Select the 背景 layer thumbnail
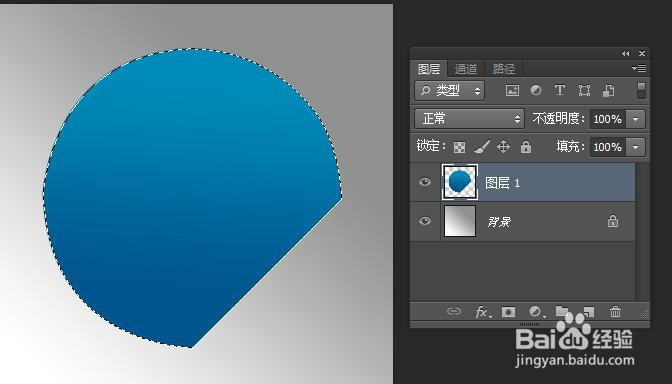 click(x=460, y=221)
